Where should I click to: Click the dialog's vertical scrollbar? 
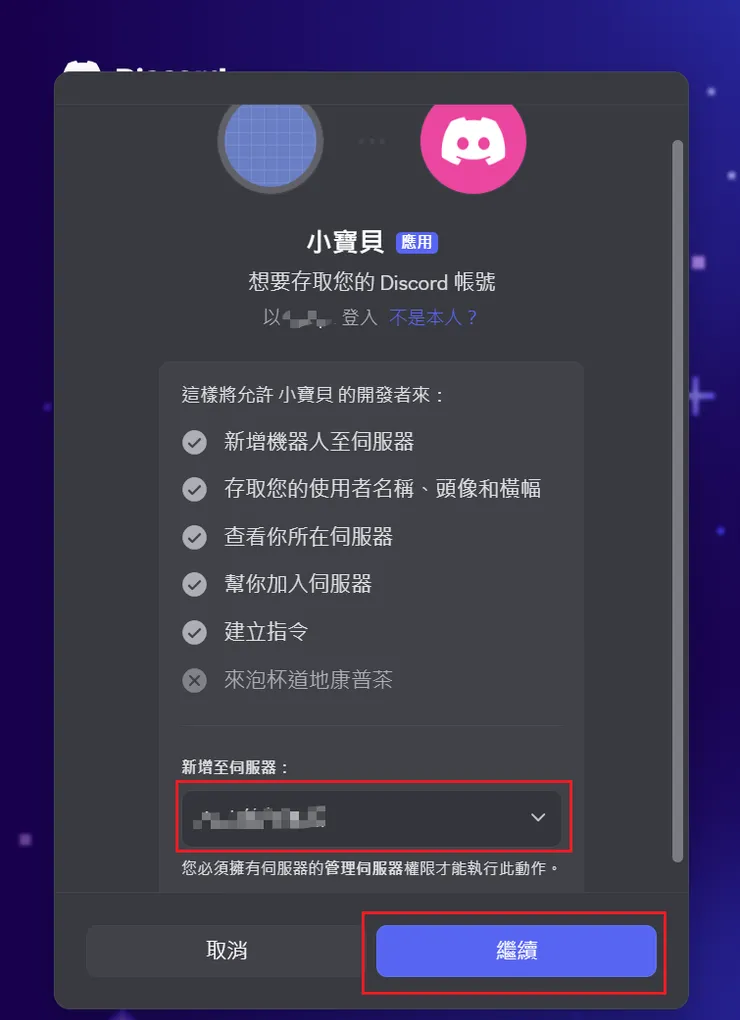[677, 501]
